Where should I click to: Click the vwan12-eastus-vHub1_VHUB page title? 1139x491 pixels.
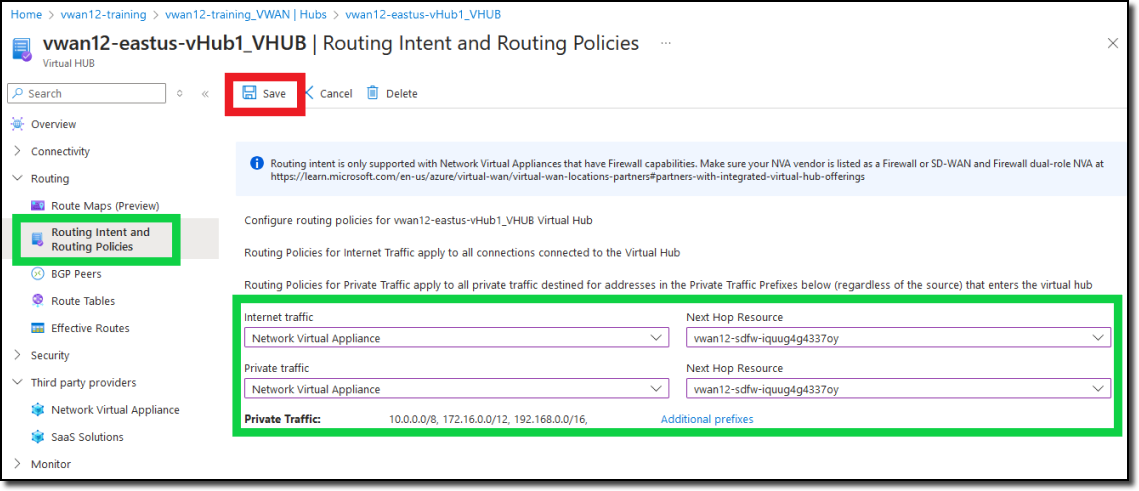click(174, 44)
